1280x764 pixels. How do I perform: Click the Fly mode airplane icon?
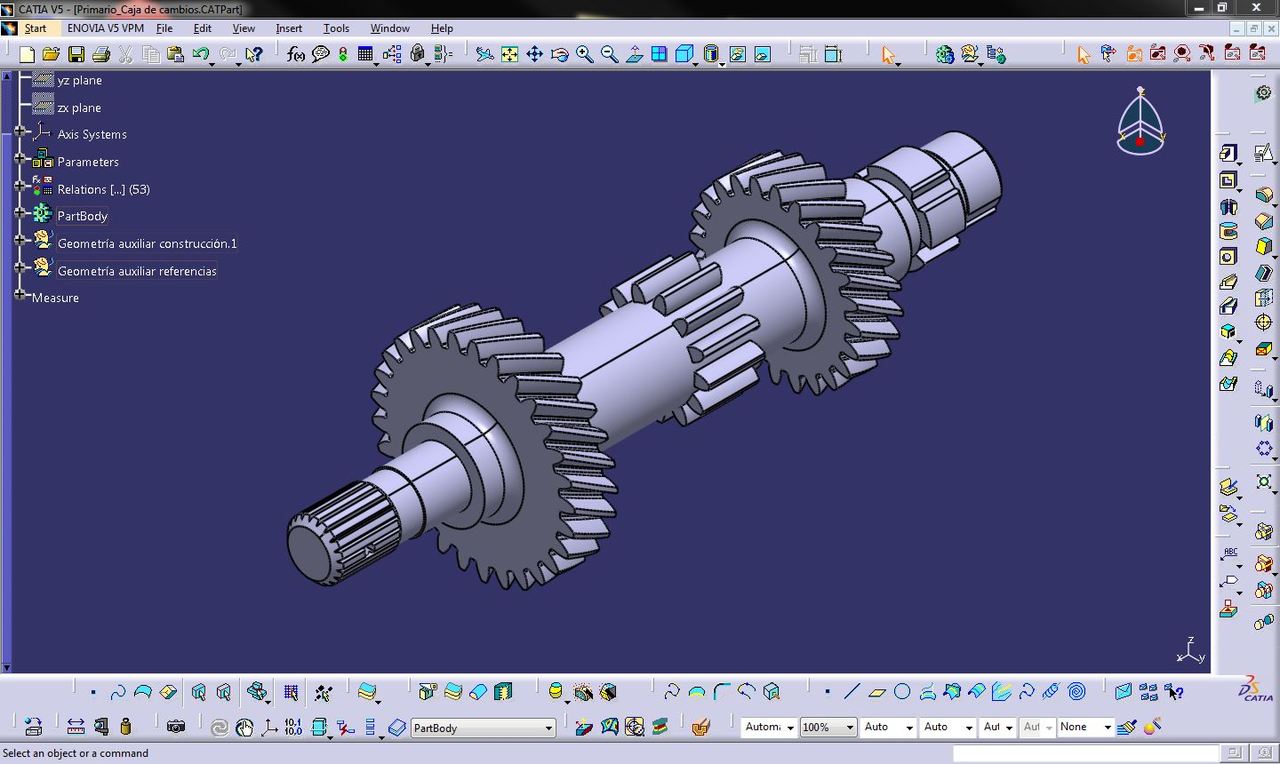click(484, 54)
